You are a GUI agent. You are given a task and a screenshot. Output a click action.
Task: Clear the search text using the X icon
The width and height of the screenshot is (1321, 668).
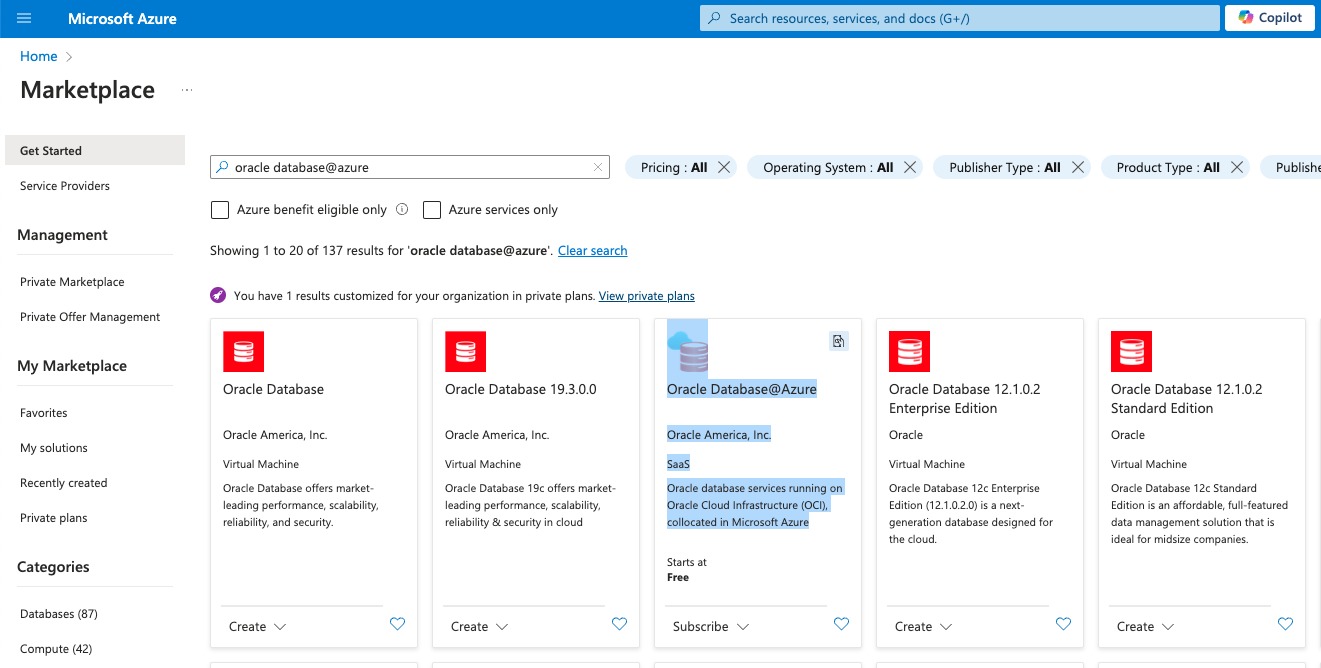pyautogui.click(x=597, y=166)
